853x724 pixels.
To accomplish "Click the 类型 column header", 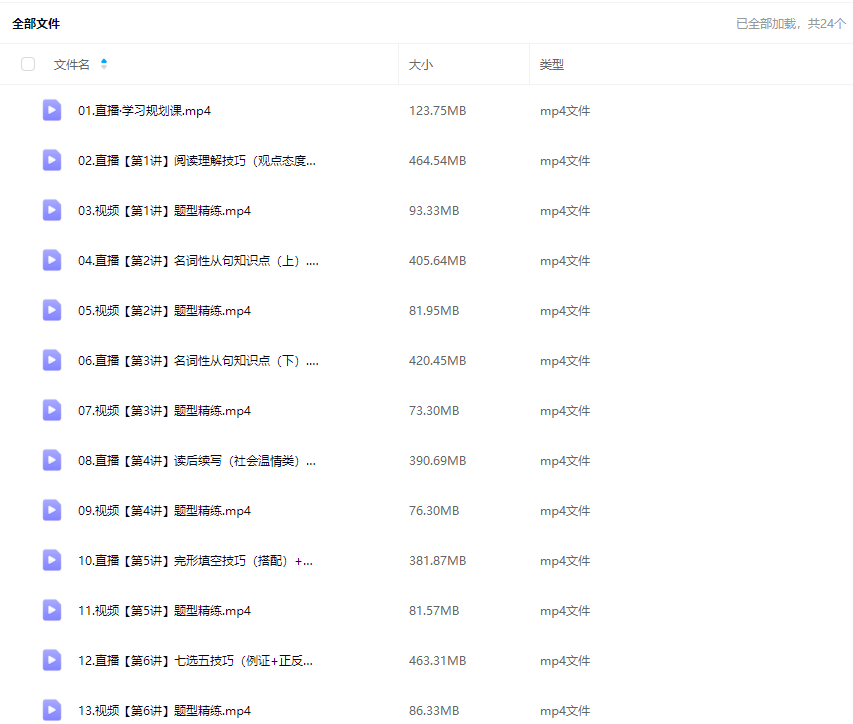I will click(551, 65).
